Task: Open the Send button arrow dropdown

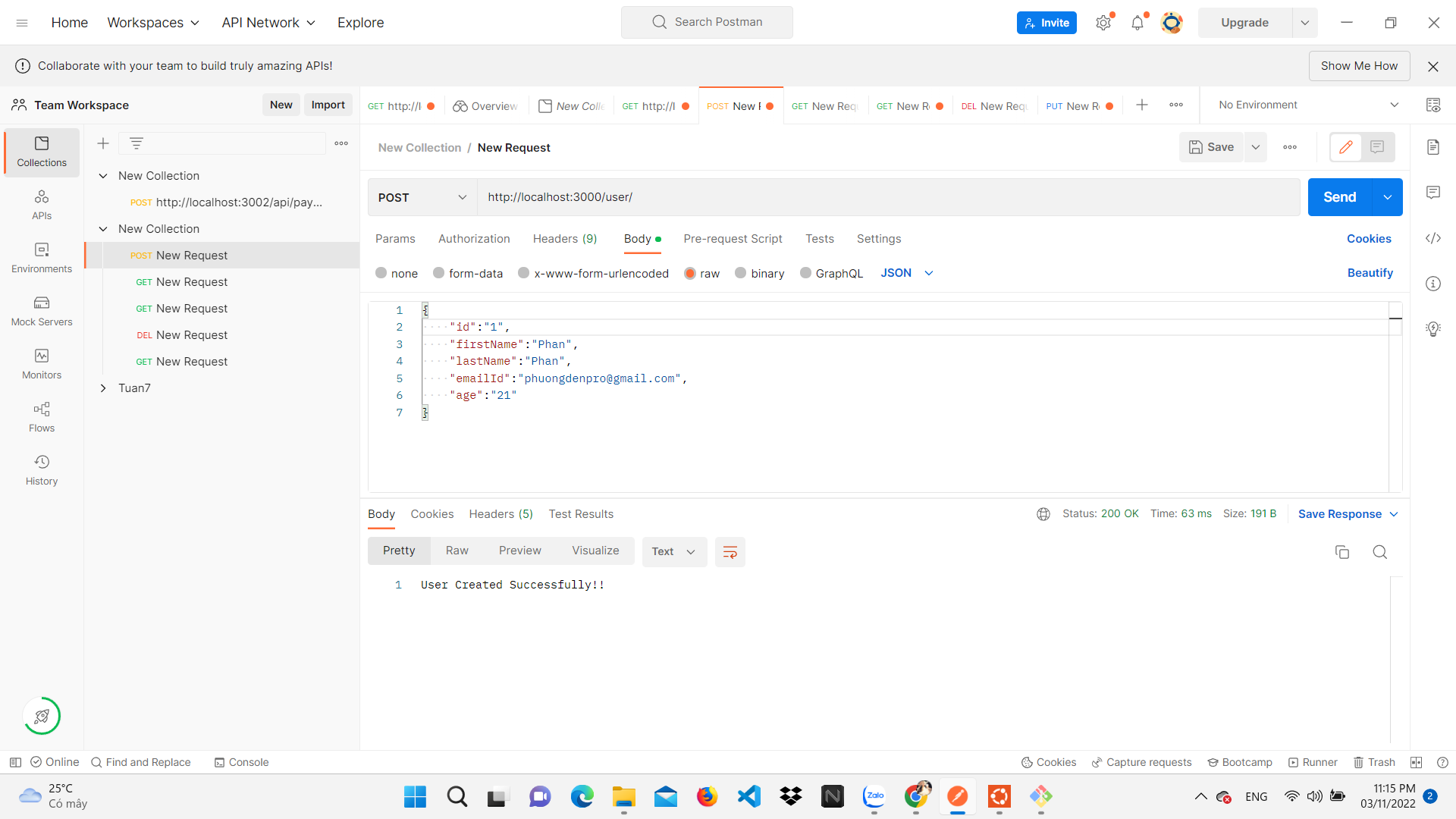Action: click(x=1388, y=197)
